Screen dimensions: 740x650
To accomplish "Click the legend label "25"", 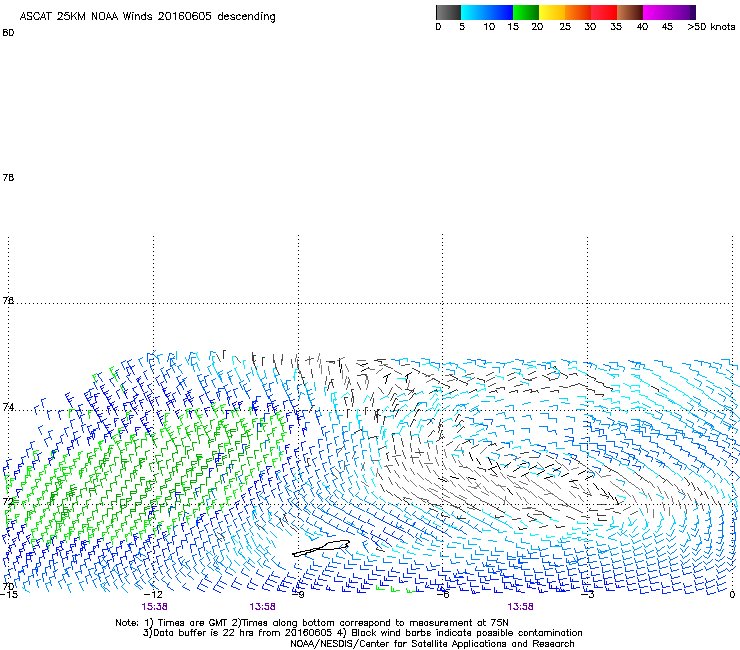I will [565, 27].
